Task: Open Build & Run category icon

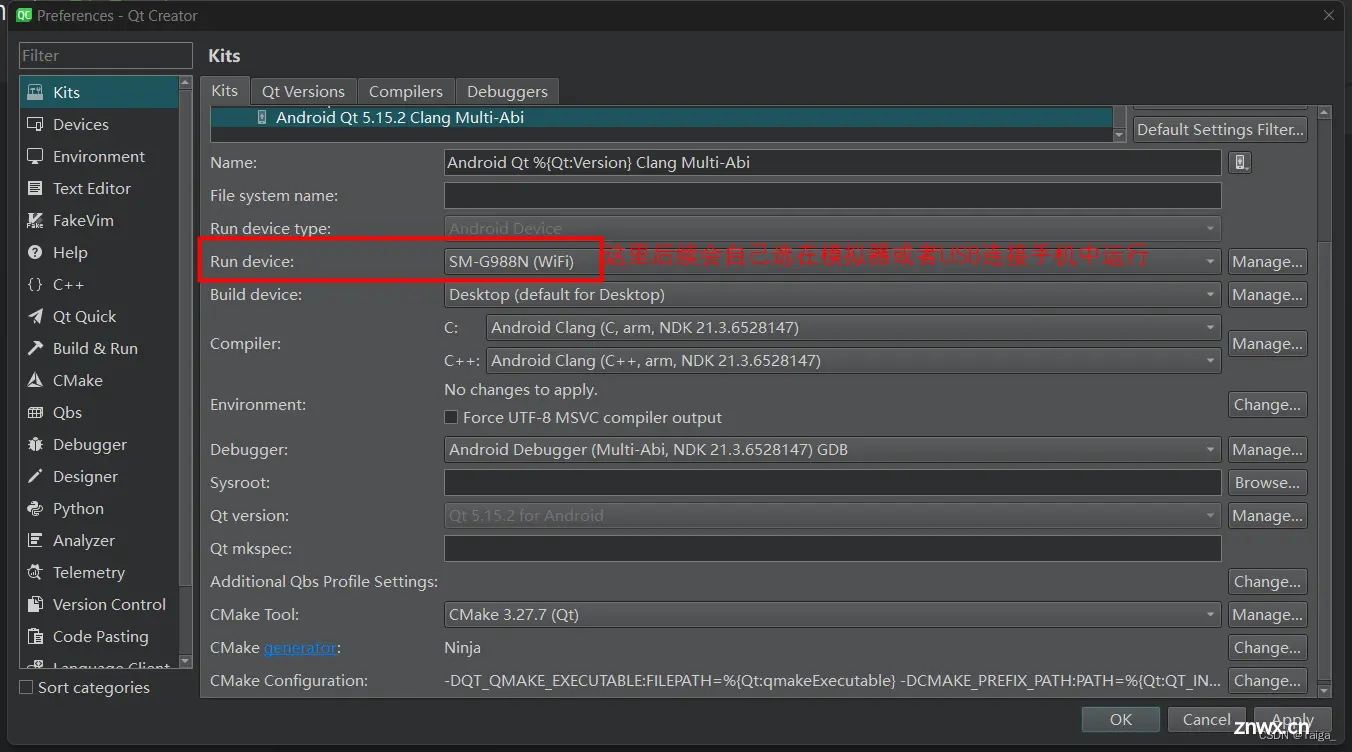Action: [35, 348]
